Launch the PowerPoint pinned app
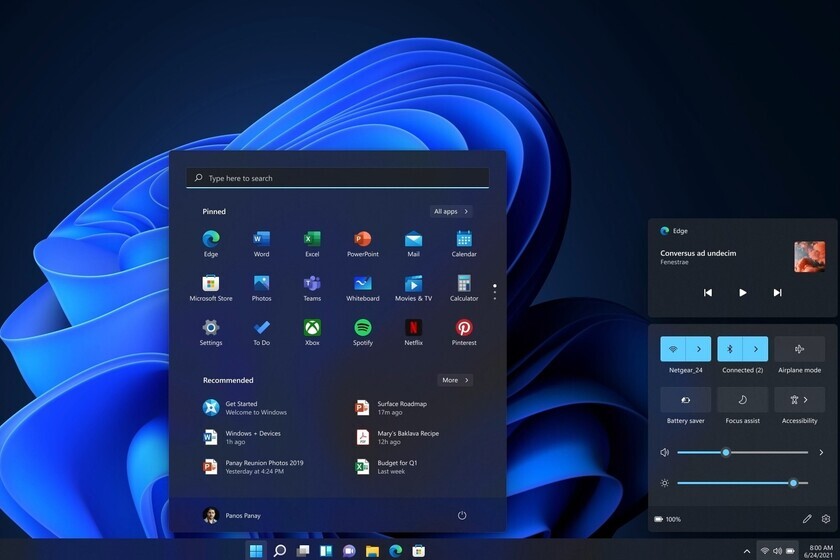840x560 pixels. click(x=363, y=244)
